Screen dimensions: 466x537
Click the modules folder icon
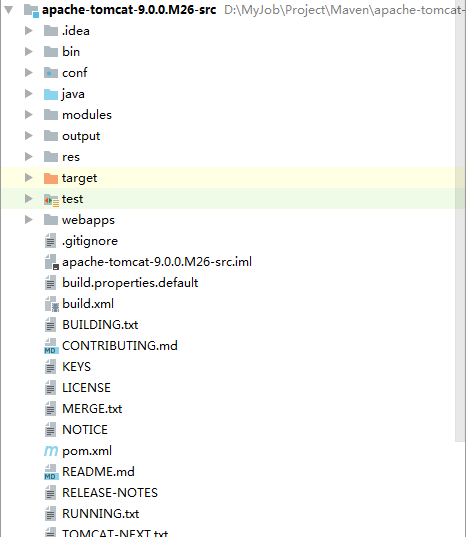[51, 115]
